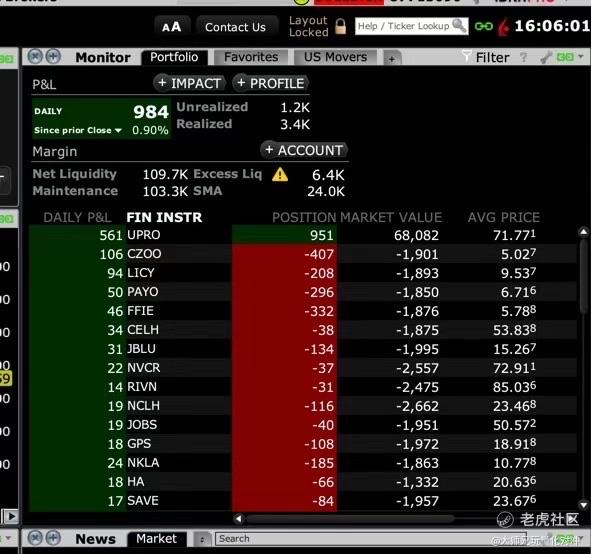Click the Contact Us button
The height and width of the screenshot is (554, 591).
point(235,27)
